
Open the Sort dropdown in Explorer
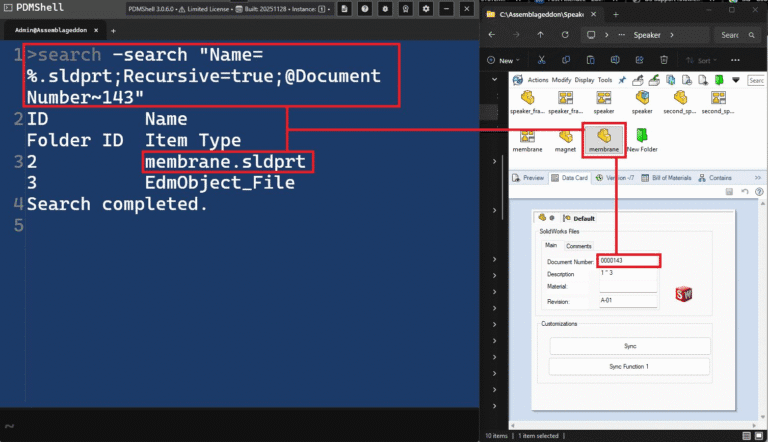coord(701,60)
